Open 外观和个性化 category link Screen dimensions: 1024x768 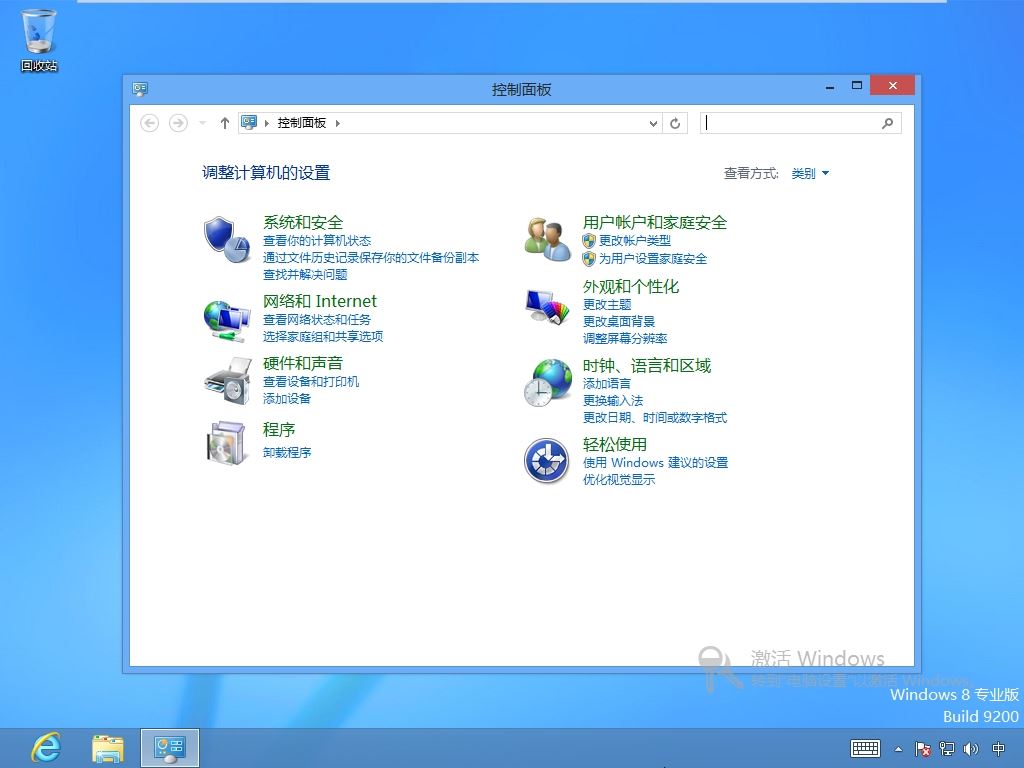coord(631,286)
